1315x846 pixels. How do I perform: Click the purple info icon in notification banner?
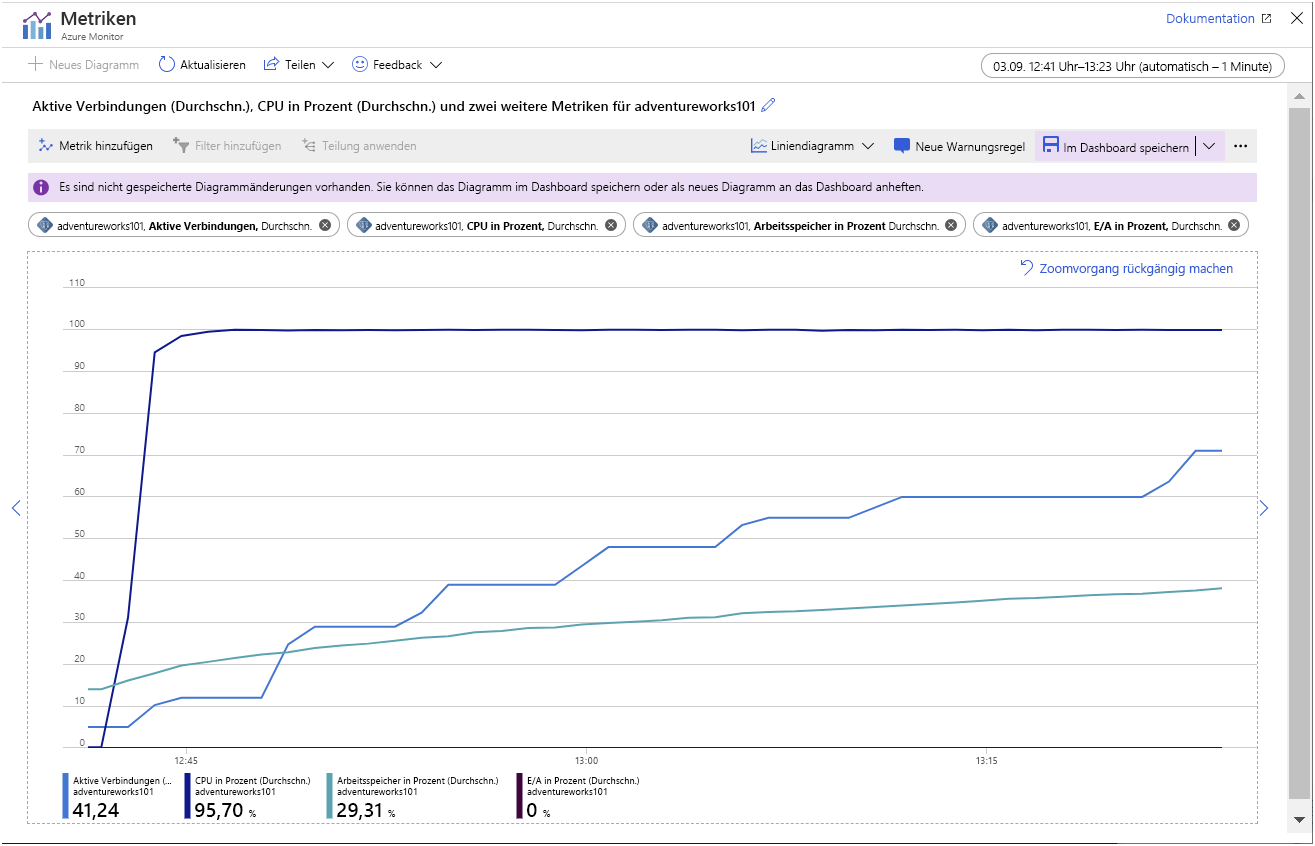pos(41,187)
